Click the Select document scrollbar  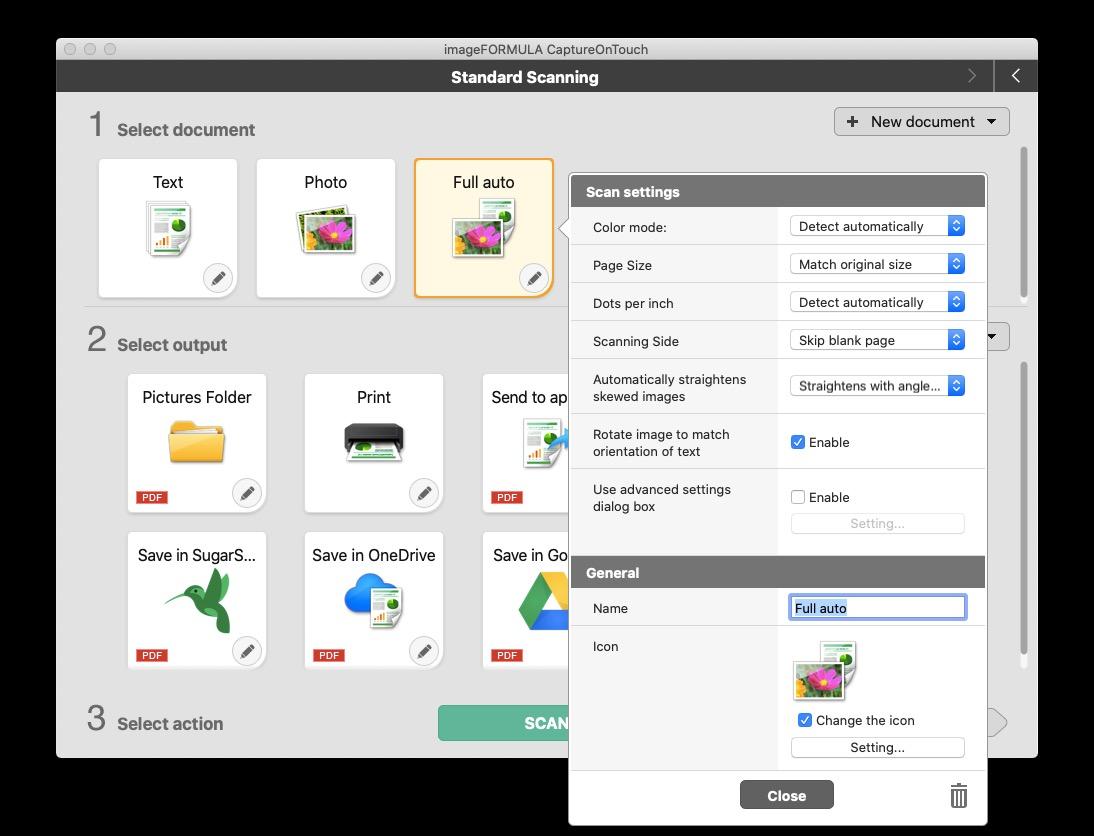1024,223
